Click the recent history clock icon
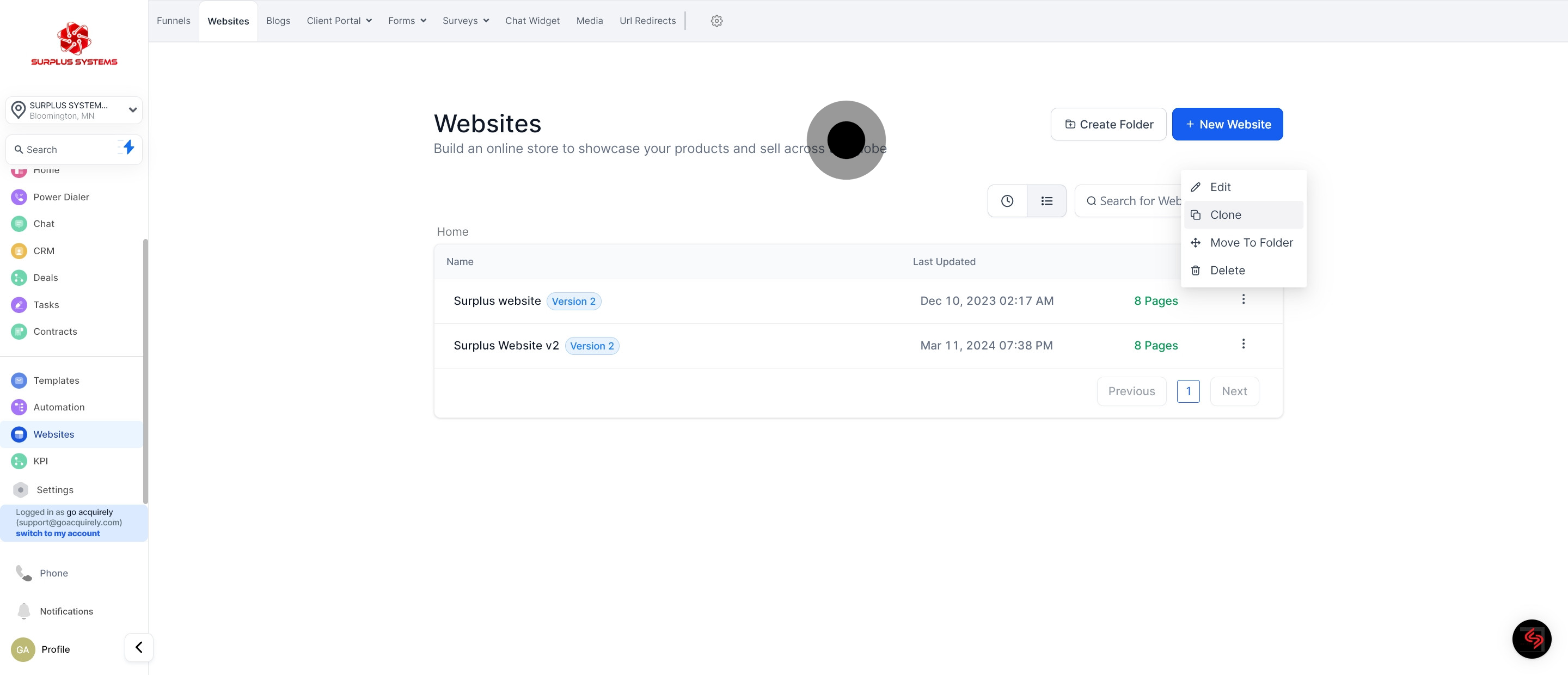 coord(1007,201)
